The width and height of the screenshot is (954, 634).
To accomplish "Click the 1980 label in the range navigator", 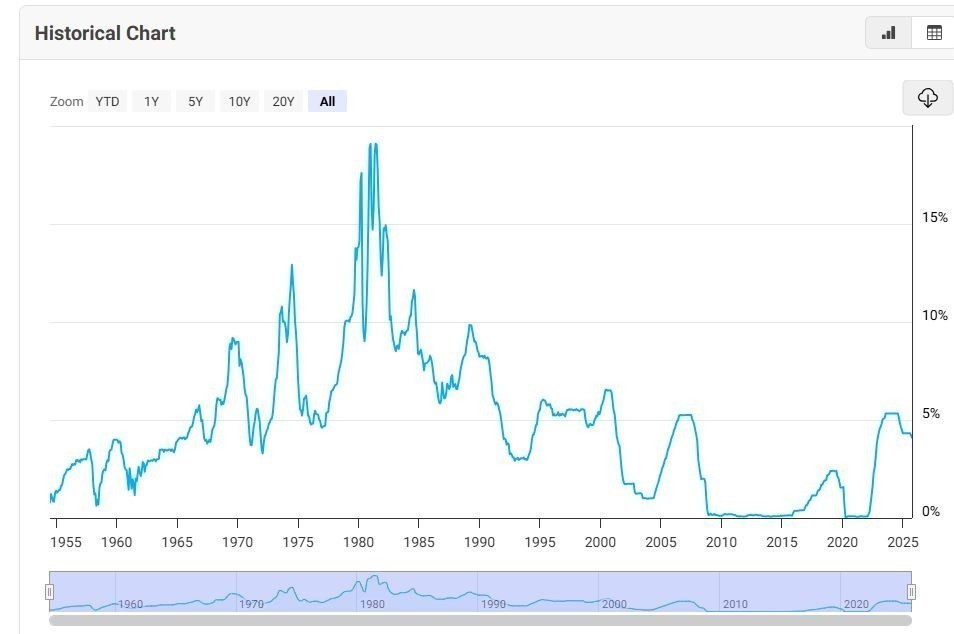I will (x=372, y=604).
